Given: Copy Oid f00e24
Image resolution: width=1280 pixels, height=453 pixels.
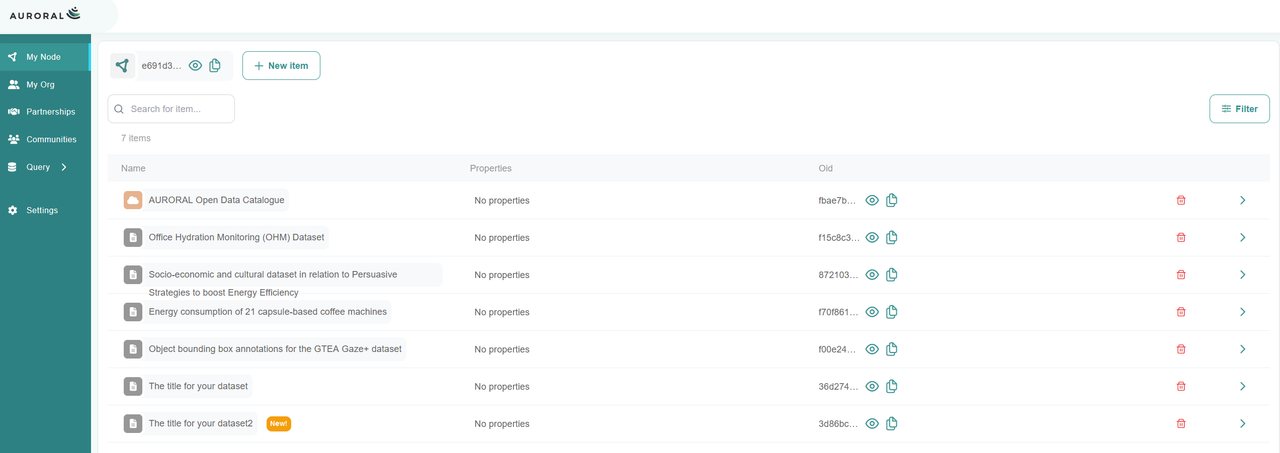Looking at the screenshot, I should click(x=891, y=349).
